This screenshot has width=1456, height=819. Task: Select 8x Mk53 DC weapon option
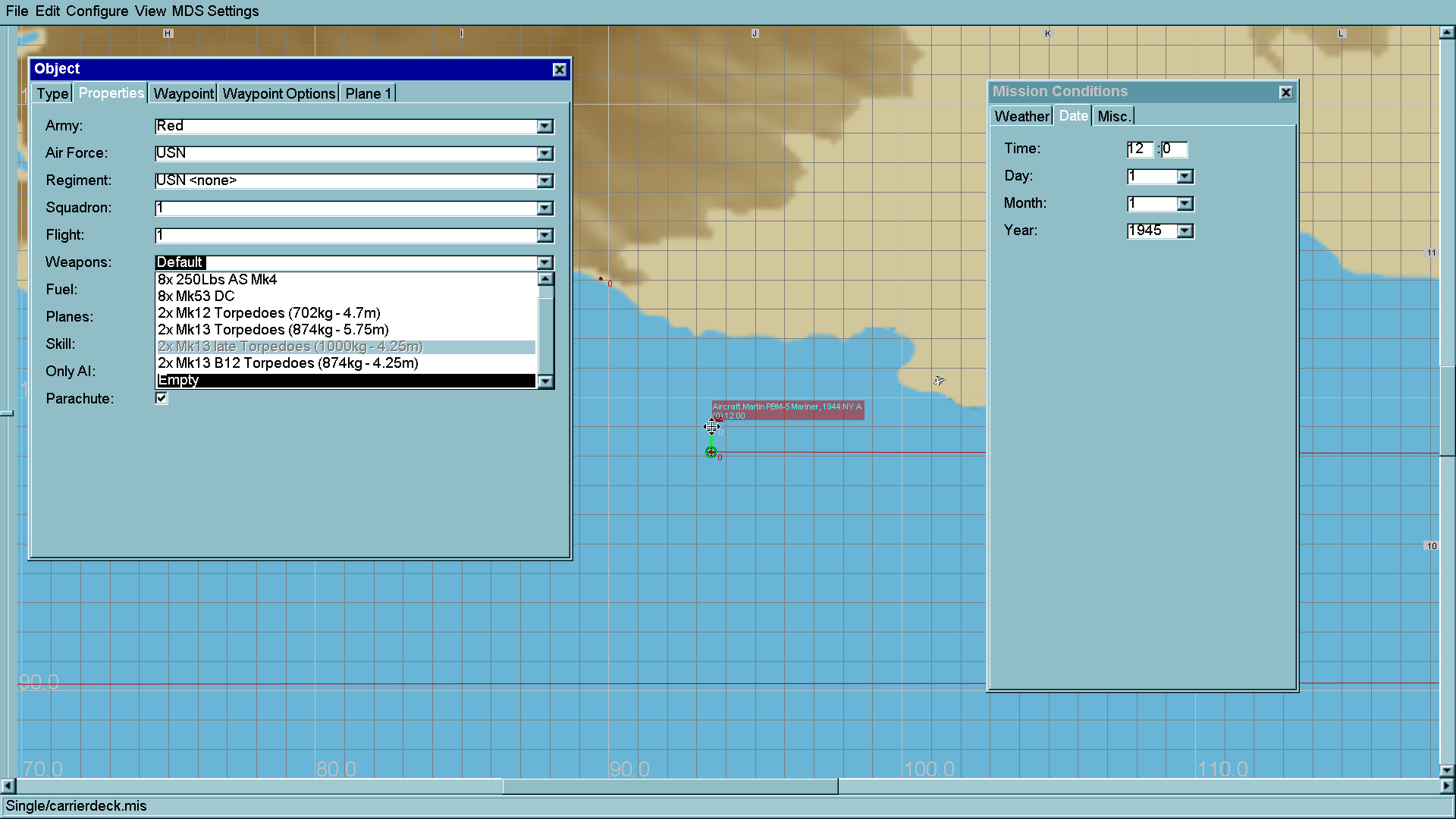[x=196, y=296]
